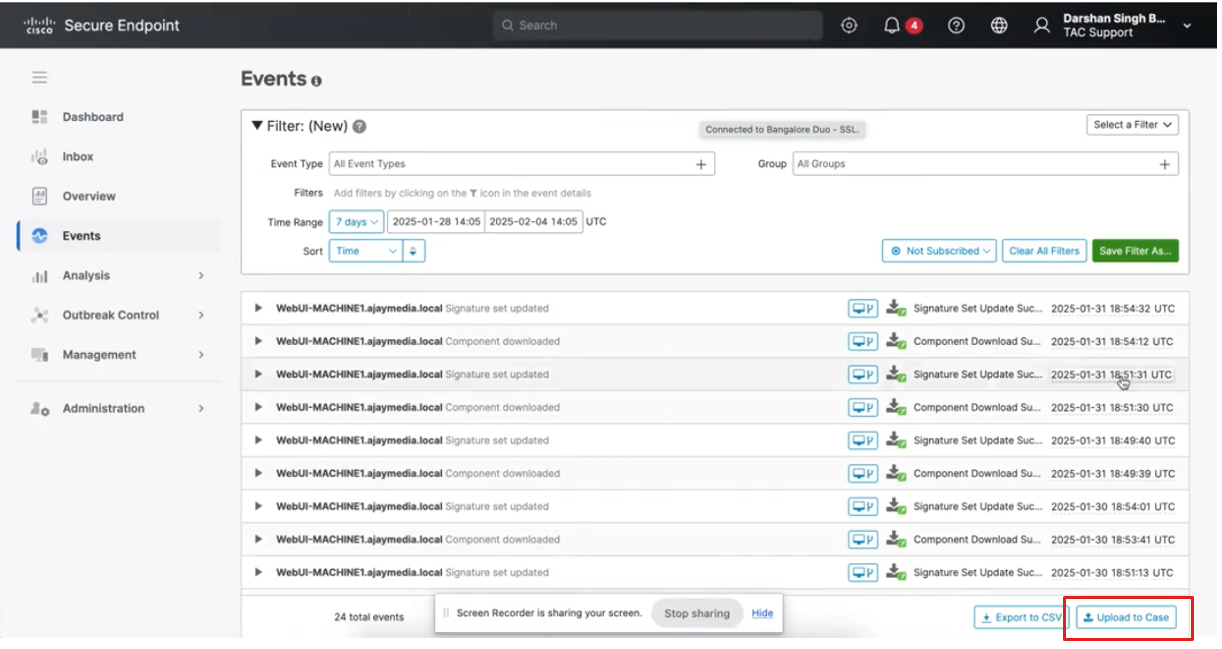
Task: Click Stop sharing in recorder bar
Action: pos(697,614)
